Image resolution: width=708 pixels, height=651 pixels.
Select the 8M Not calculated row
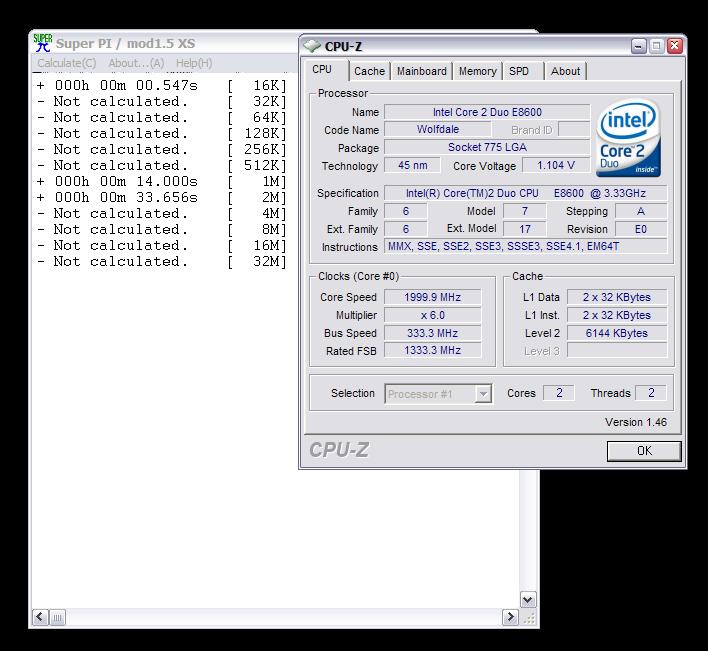(162, 229)
